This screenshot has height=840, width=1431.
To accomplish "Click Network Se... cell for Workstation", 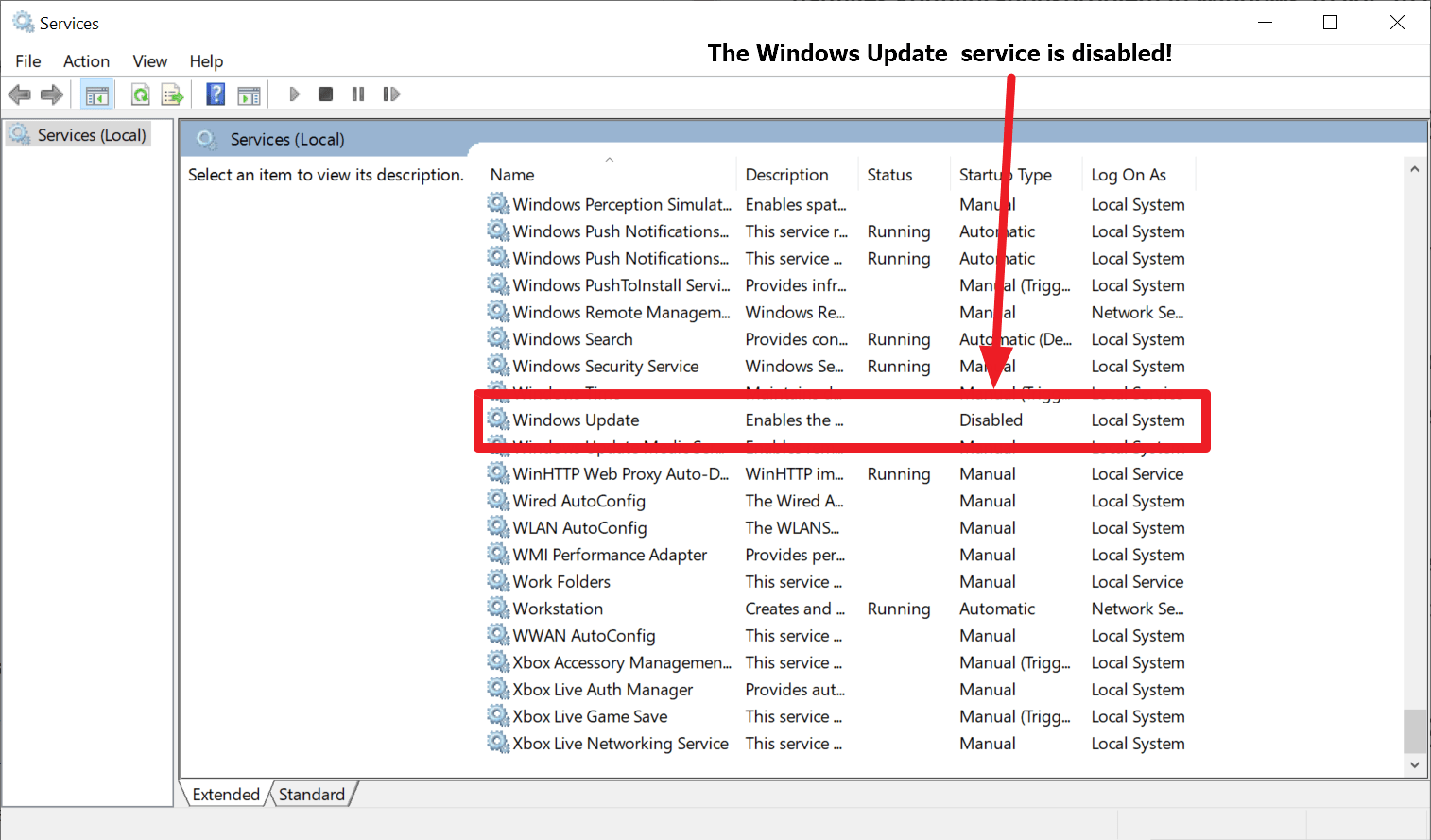I will (x=1137, y=609).
